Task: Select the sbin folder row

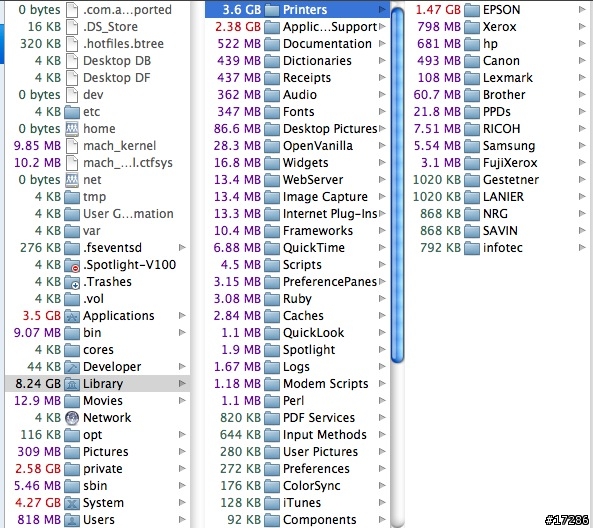Action: click(x=98, y=486)
